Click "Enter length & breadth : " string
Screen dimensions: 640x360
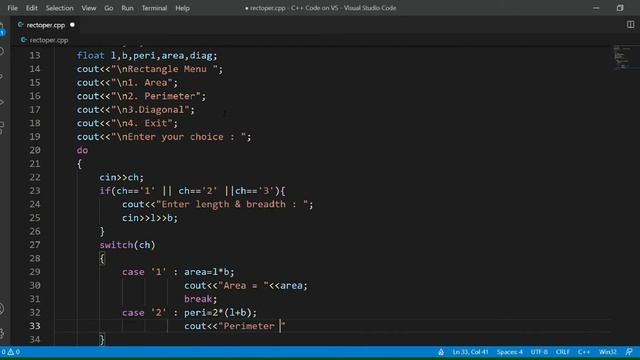tap(232, 204)
